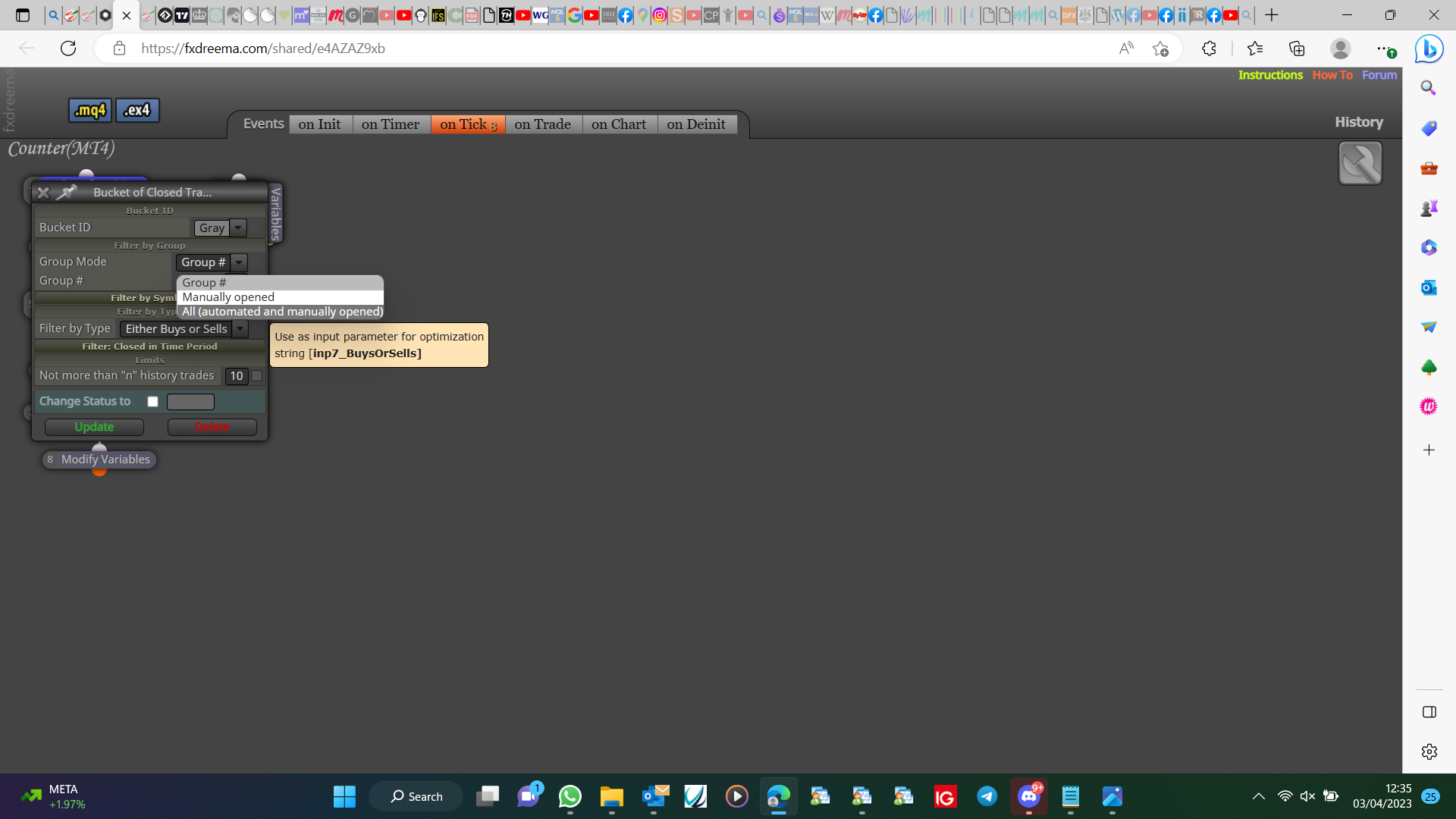Open the browser profile icon
The width and height of the screenshot is (1456, 819).
coord(1341,49)
